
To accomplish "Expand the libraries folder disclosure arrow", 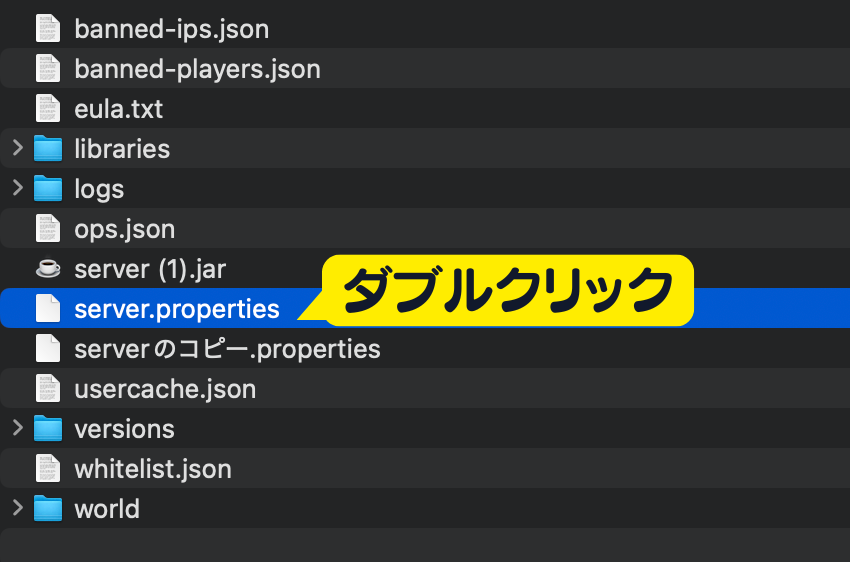I will point(17,149).
